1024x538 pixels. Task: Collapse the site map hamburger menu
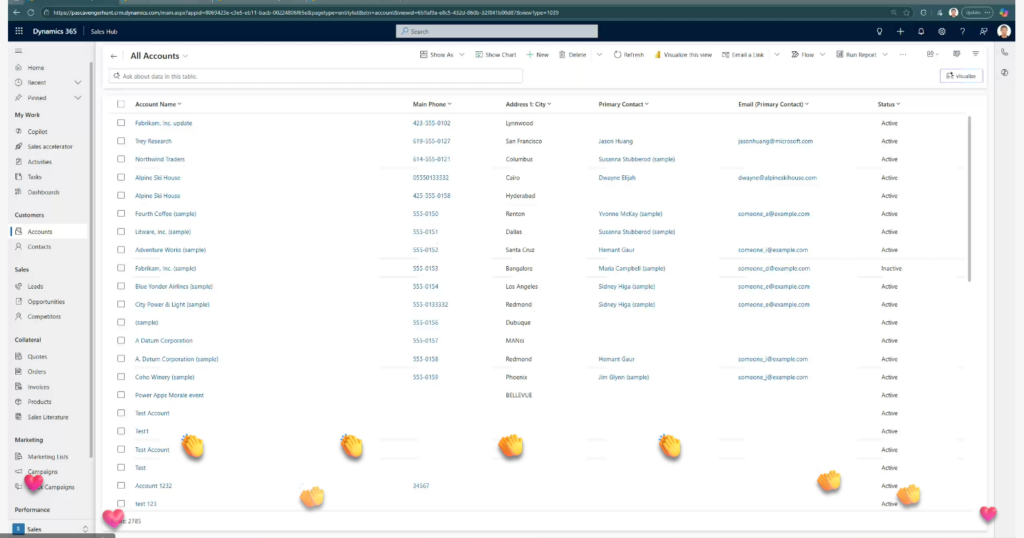[18, 50]
